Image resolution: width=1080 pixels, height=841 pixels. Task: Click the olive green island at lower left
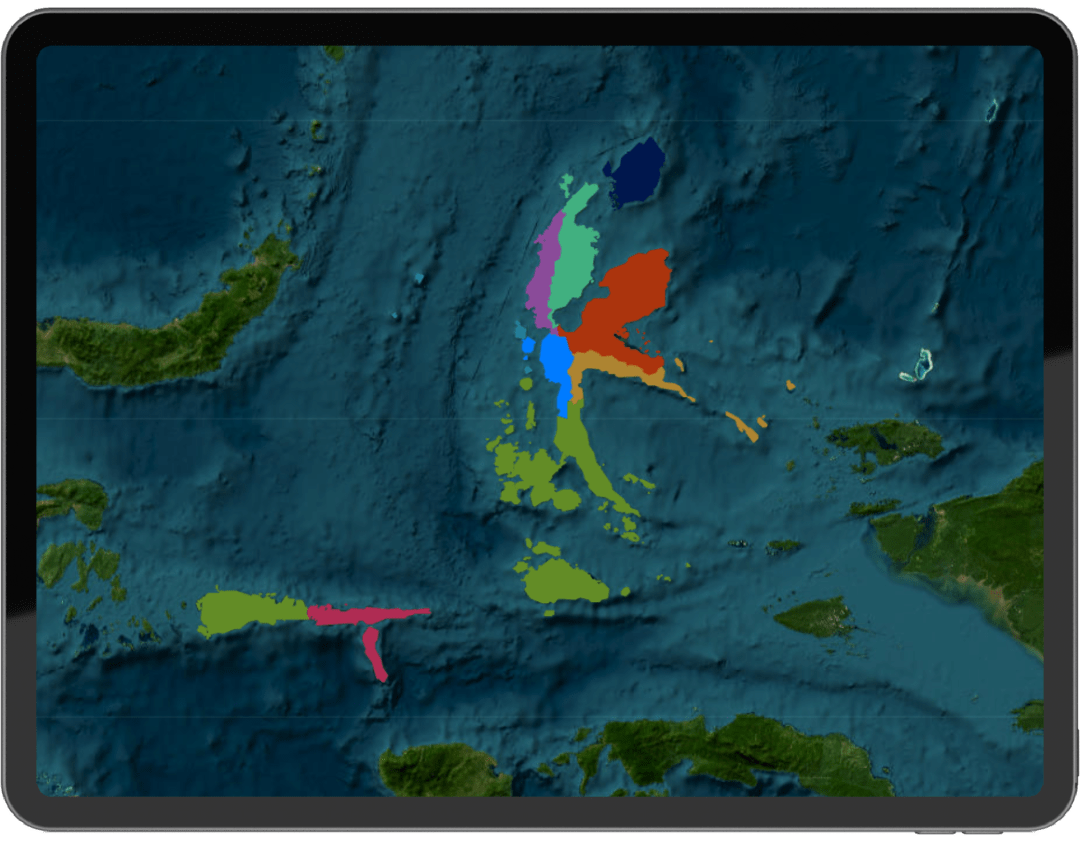pyautogui.click(x=245, y=611)
